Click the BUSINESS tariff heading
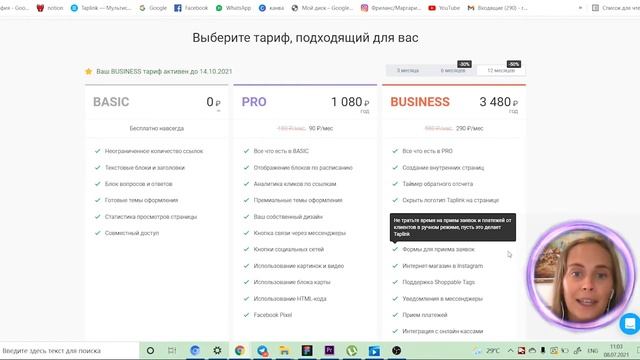The image size is (640, 360). [420, 102]
